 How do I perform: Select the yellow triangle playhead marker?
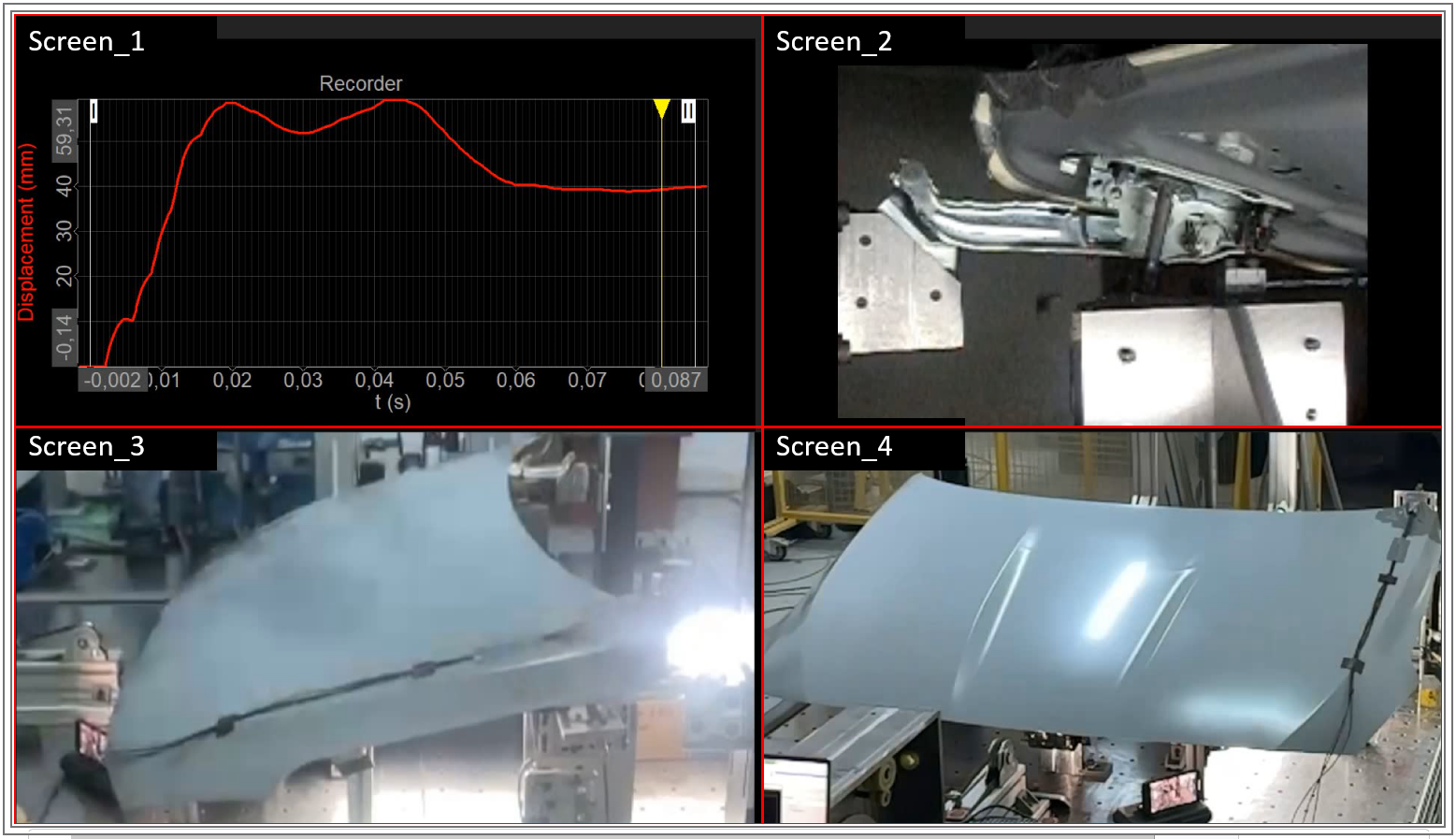662,108
